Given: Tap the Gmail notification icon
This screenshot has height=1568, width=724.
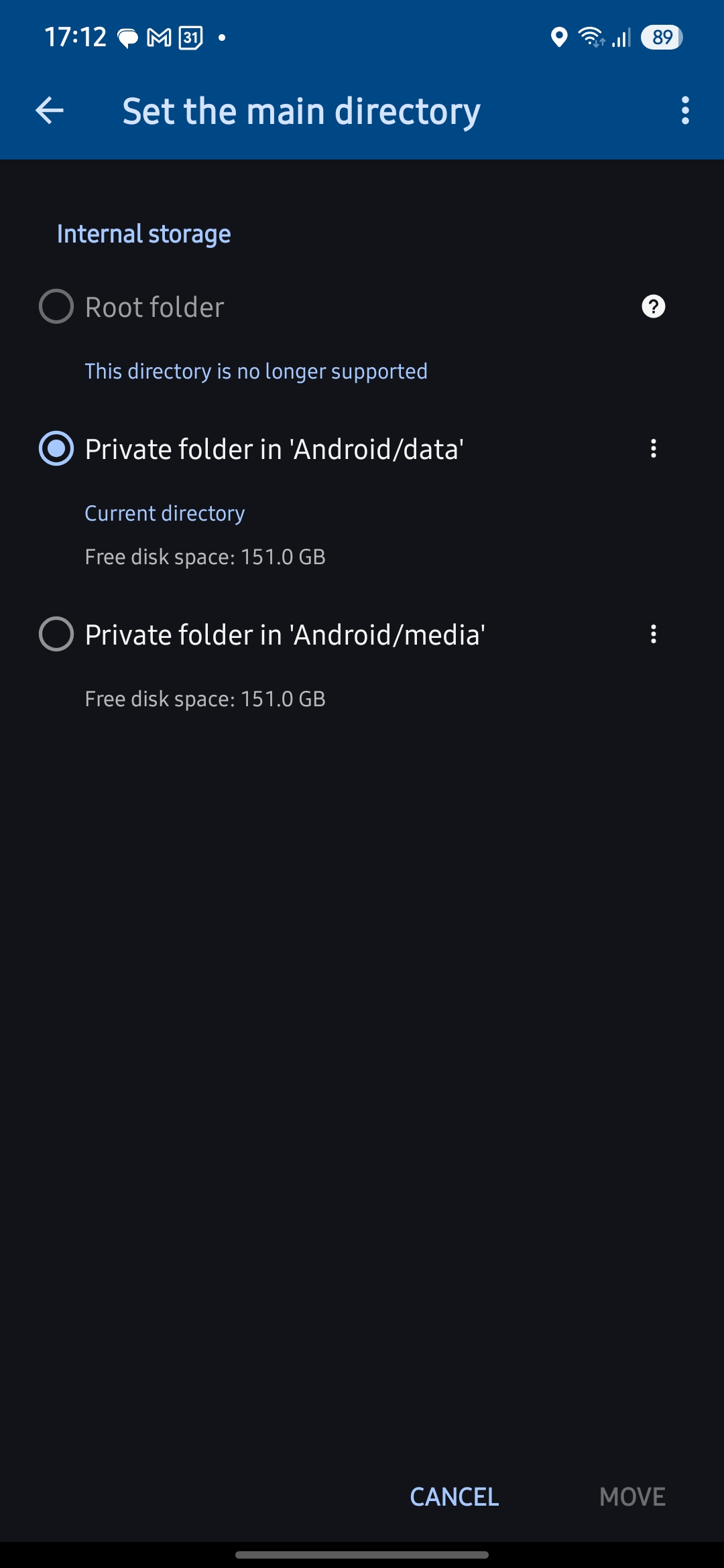Looking at the screenshot, I should click(x=159, y=38).
